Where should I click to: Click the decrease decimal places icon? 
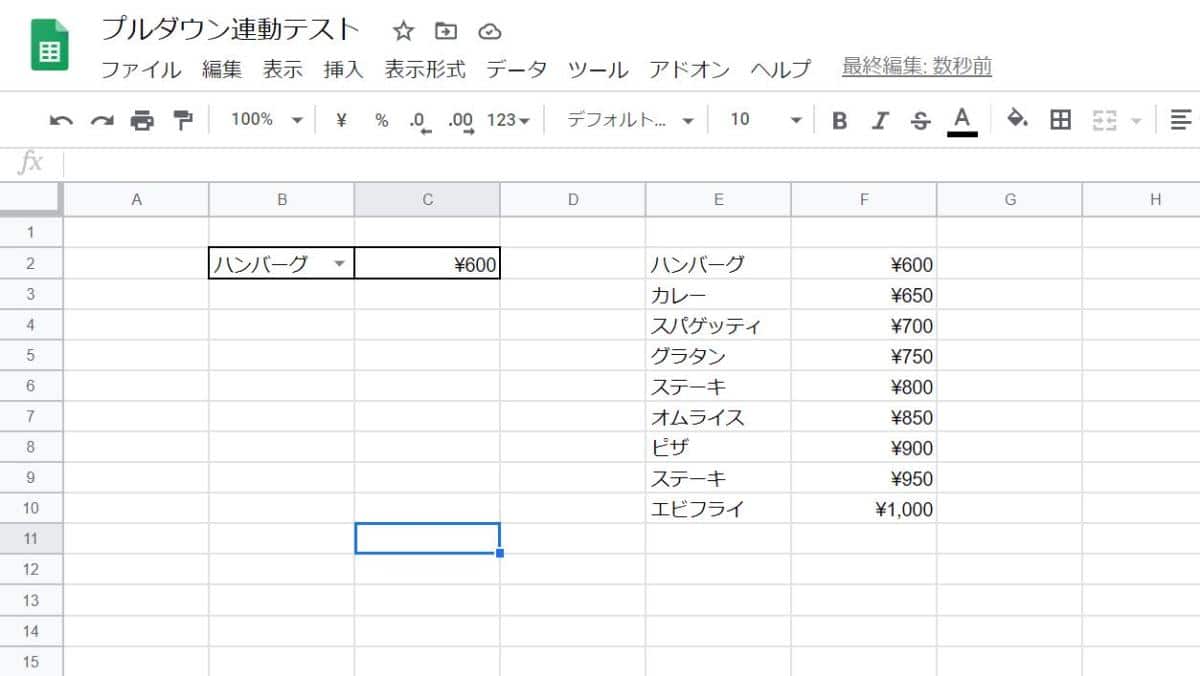click(421, 119)
